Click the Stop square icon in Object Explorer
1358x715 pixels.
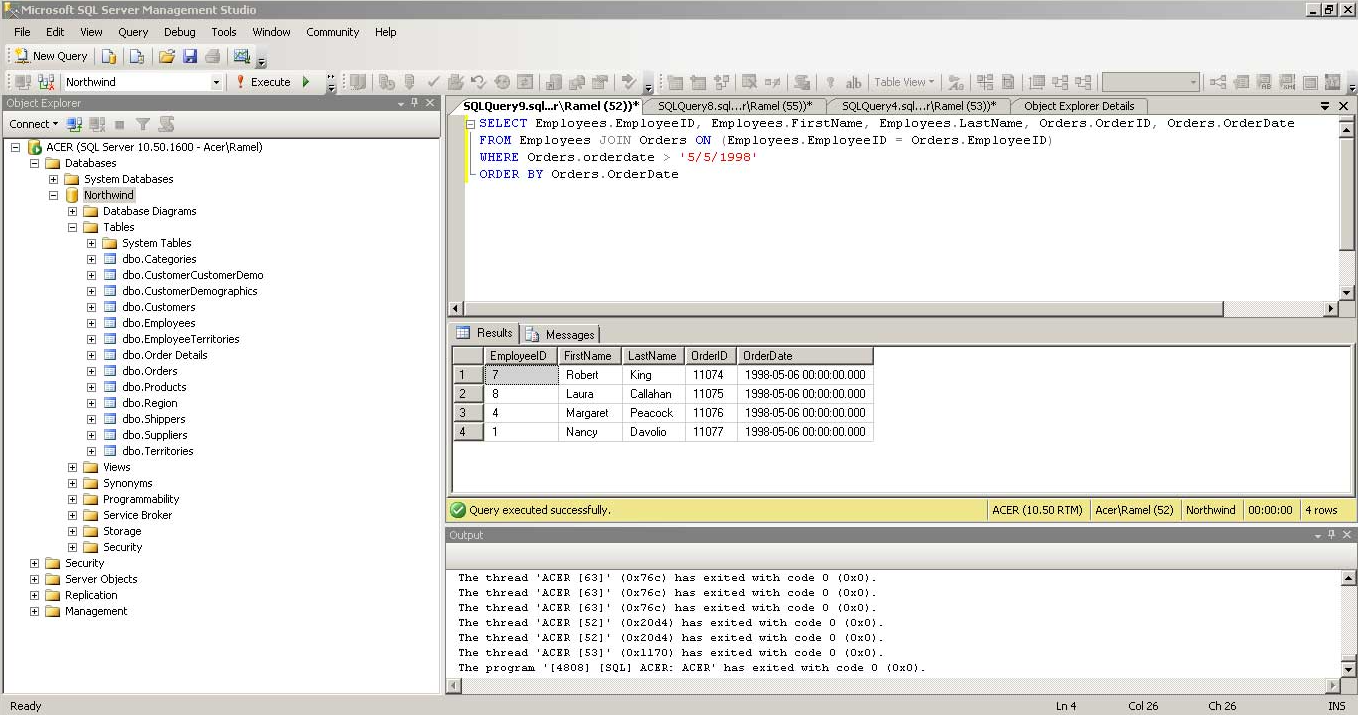[120, 124]
